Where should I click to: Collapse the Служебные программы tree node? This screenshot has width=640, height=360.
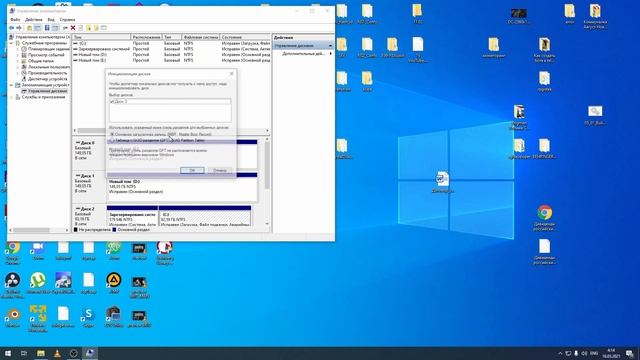coord(11,43)
